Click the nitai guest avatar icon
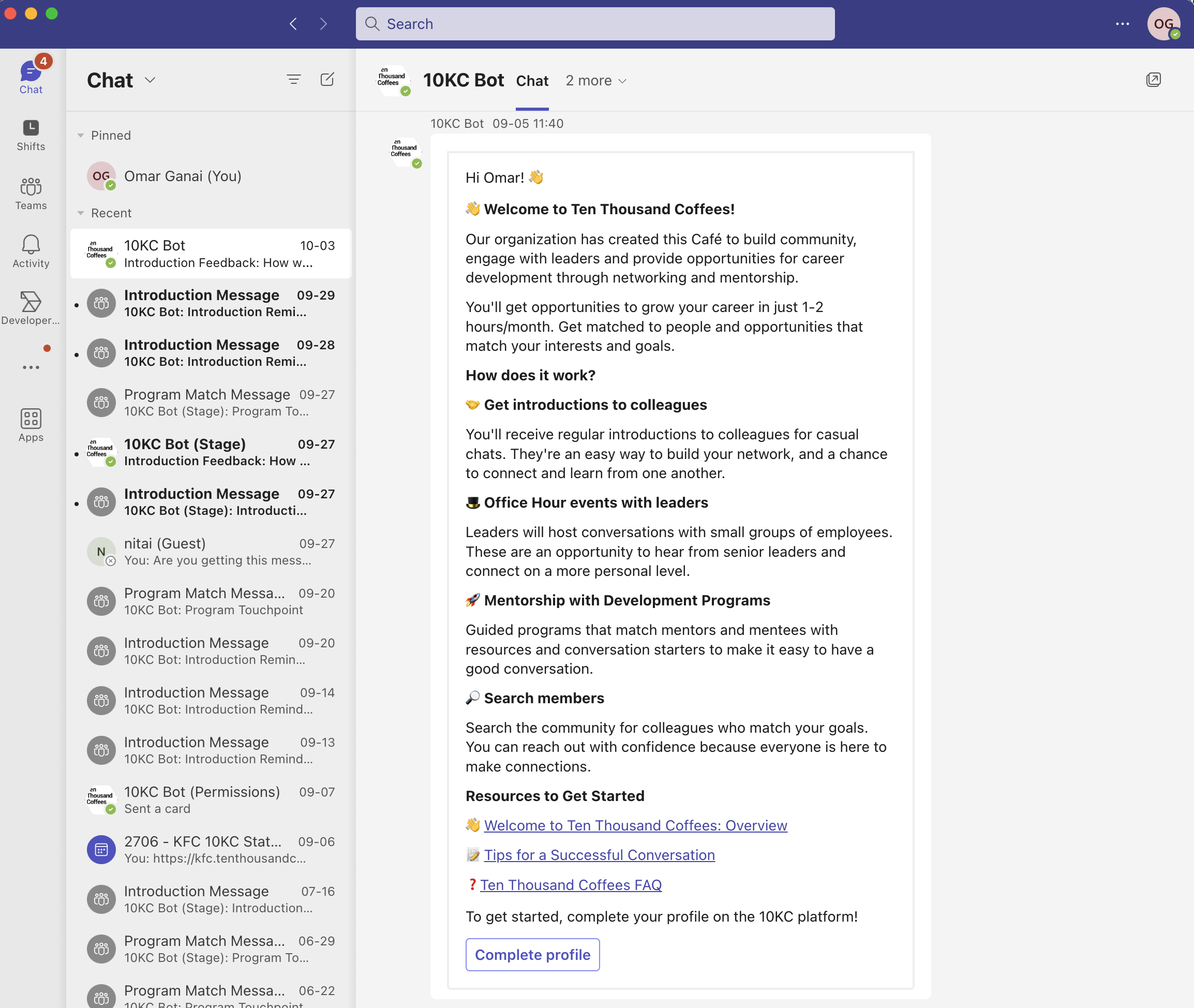The width and height of the screenshot is (1194, 1008). point(101,552)
